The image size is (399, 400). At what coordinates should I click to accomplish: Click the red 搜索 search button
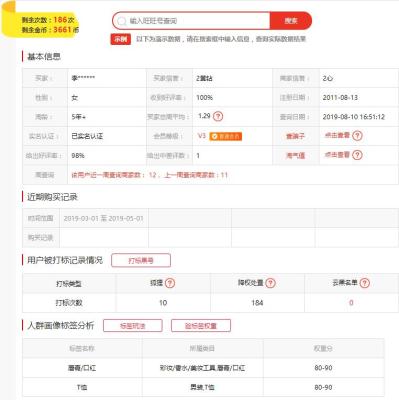[291, 21]
